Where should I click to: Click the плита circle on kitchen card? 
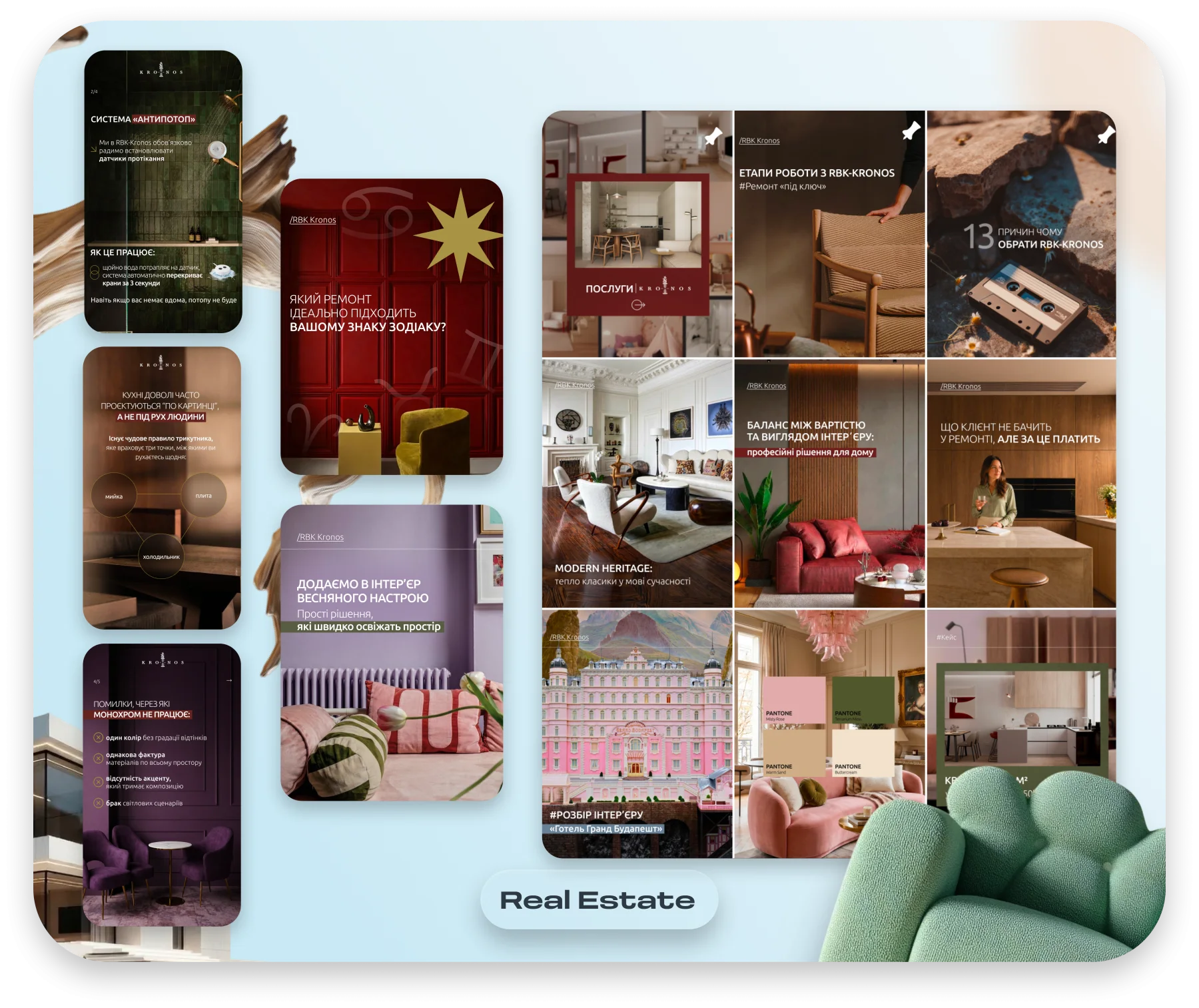coord(204,495)
